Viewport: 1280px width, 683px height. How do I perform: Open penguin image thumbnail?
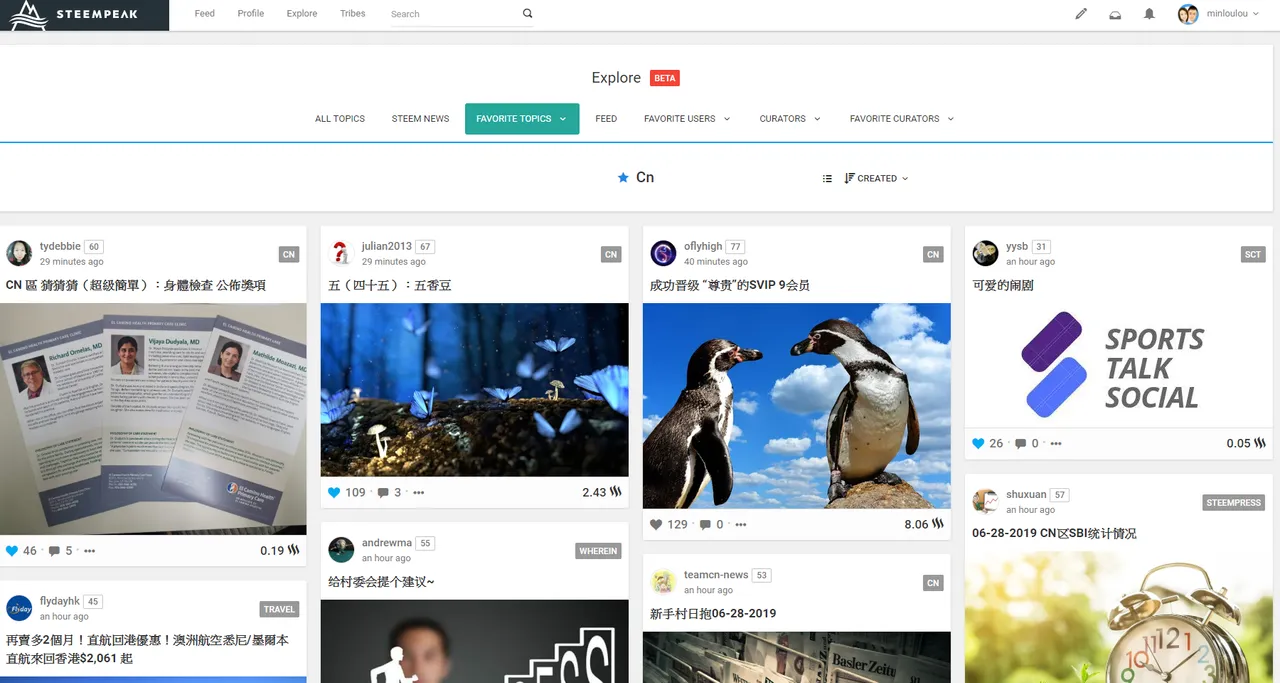tap(796, 406)
